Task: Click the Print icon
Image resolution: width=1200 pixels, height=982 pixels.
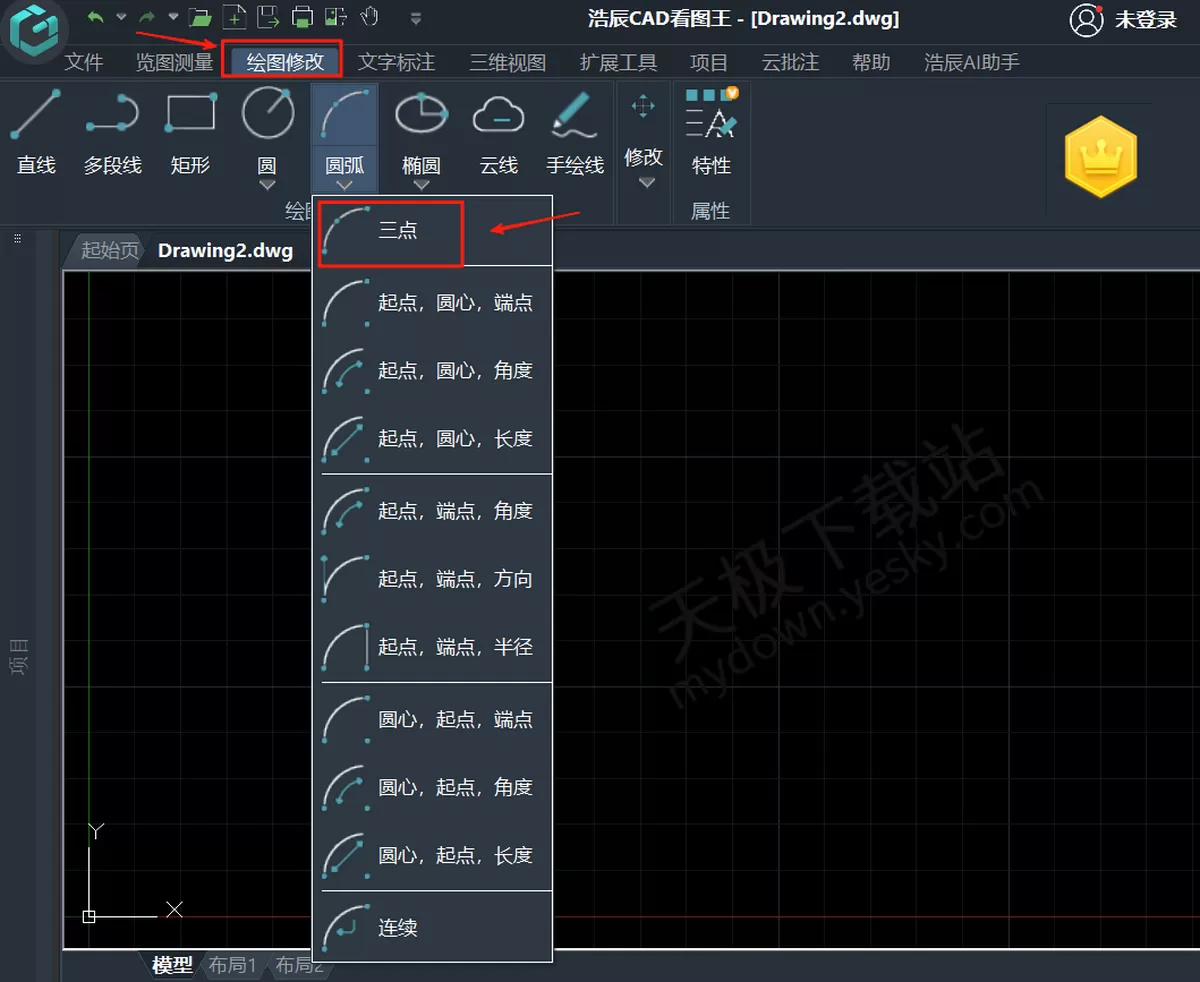Action: coord(302,17)
